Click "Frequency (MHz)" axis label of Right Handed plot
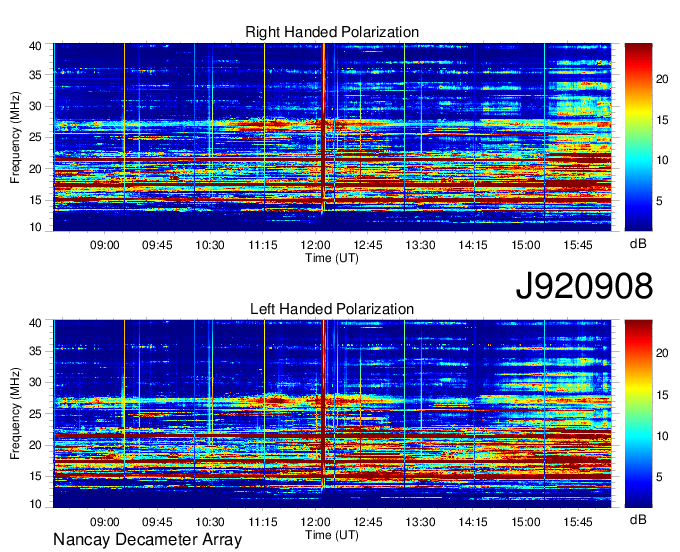The height and width of the screenshot is (552, 680). click(x=15, y=137)
